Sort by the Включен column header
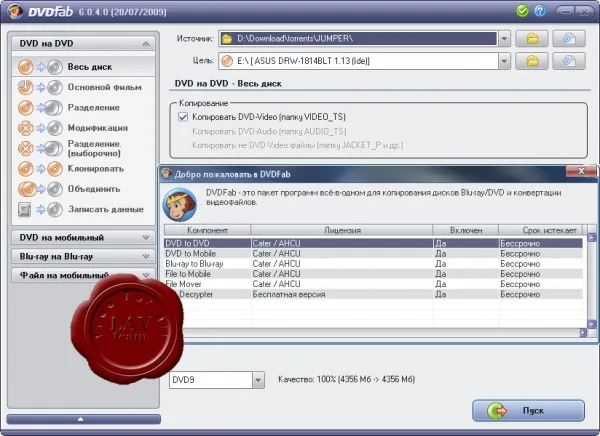 (466, 230)
